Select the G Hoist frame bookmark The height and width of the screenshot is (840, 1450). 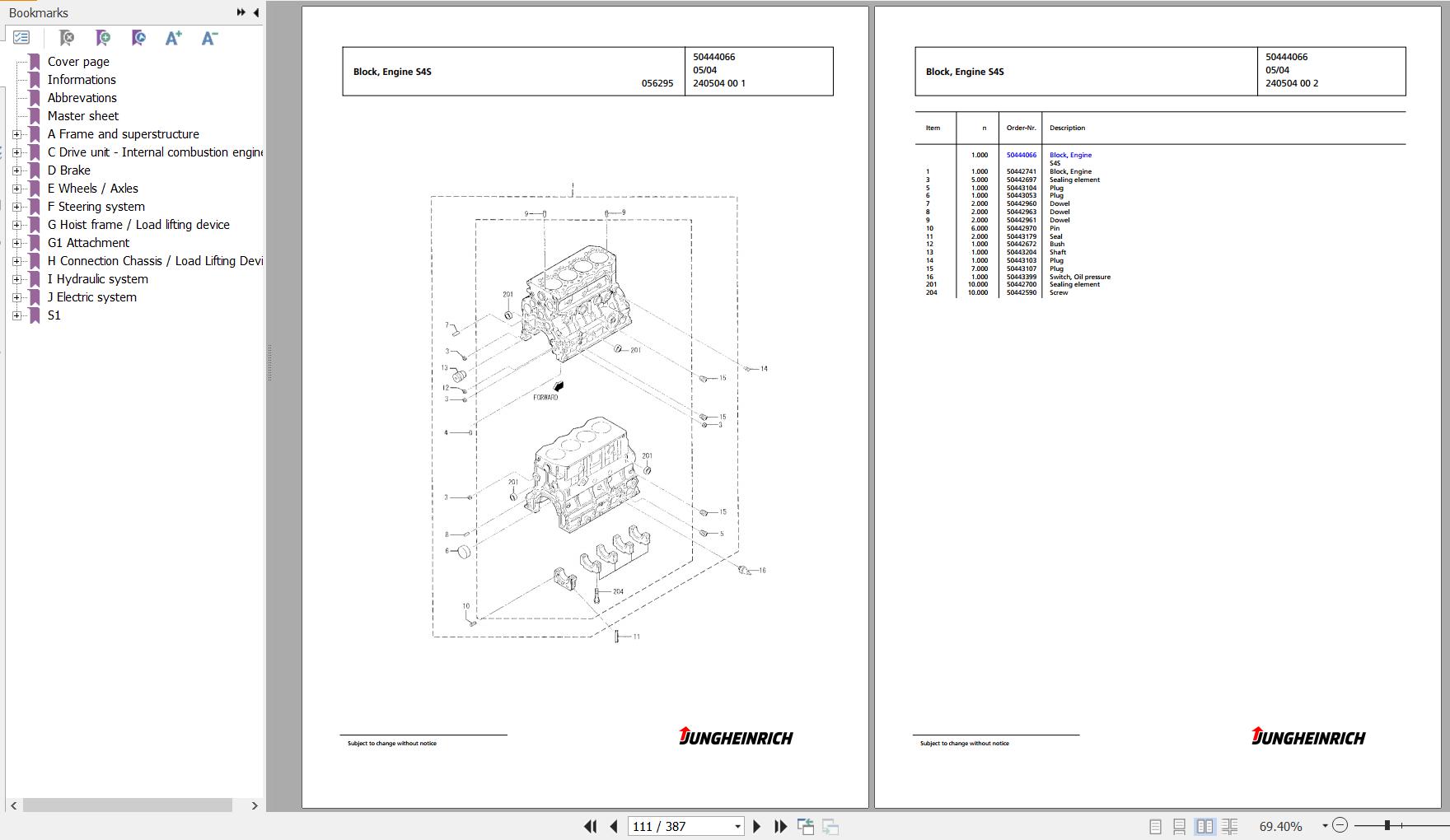[x=138, y=225]
